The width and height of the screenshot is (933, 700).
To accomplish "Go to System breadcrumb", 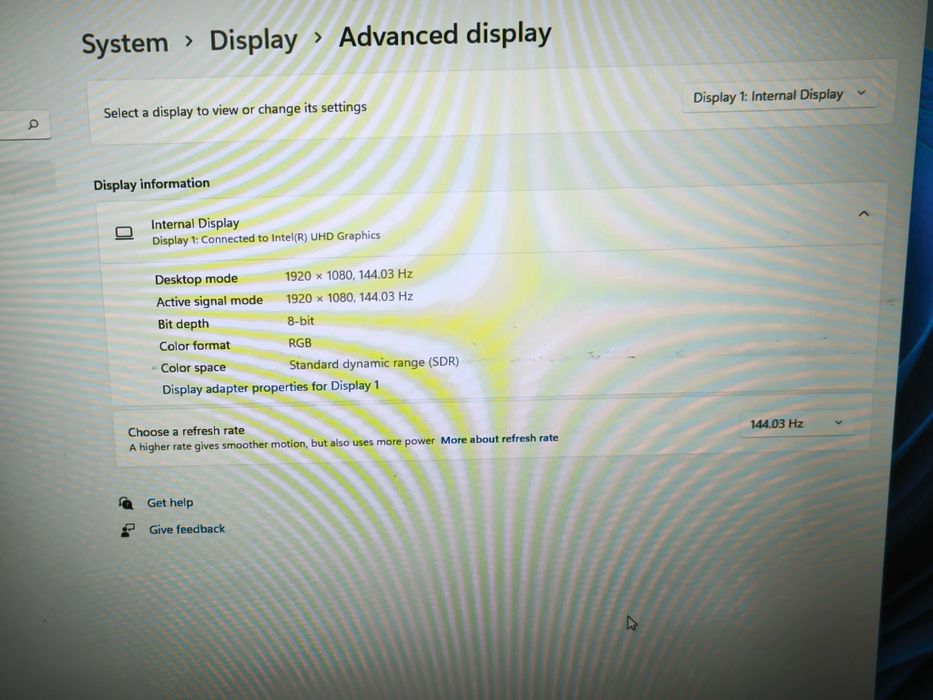I will coord(124,43).
